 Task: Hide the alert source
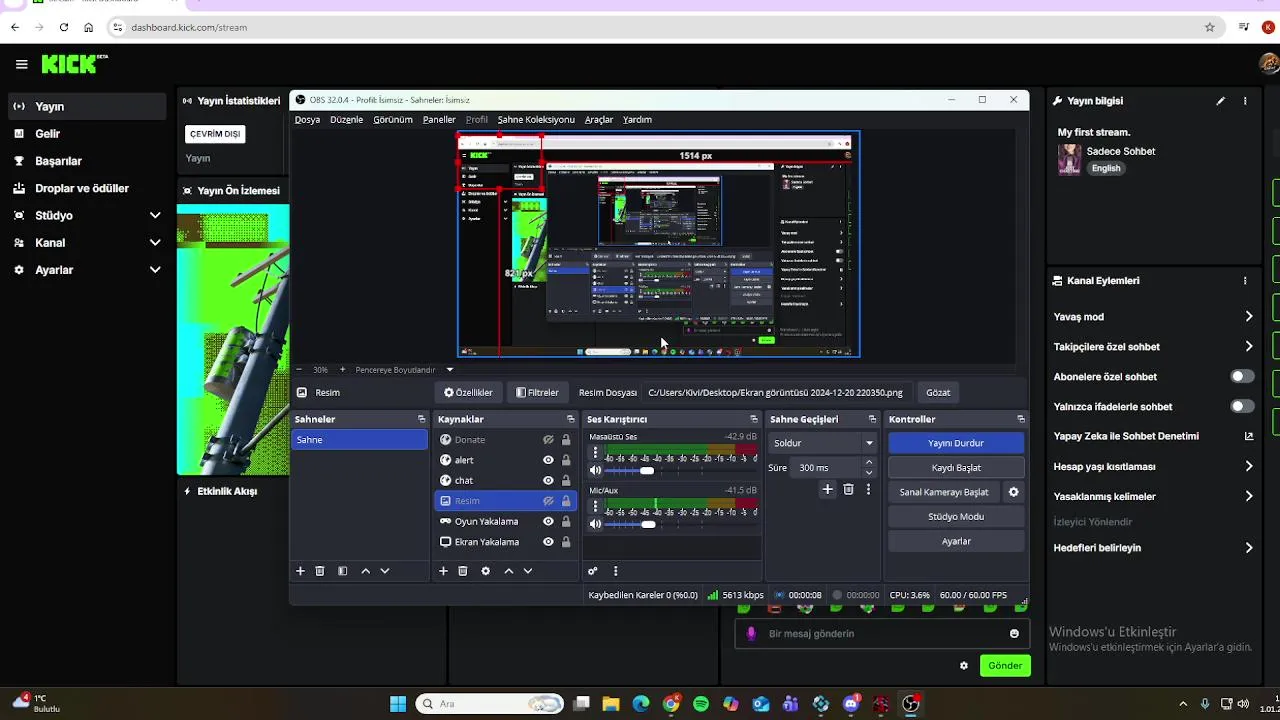(x=548, y=460)
